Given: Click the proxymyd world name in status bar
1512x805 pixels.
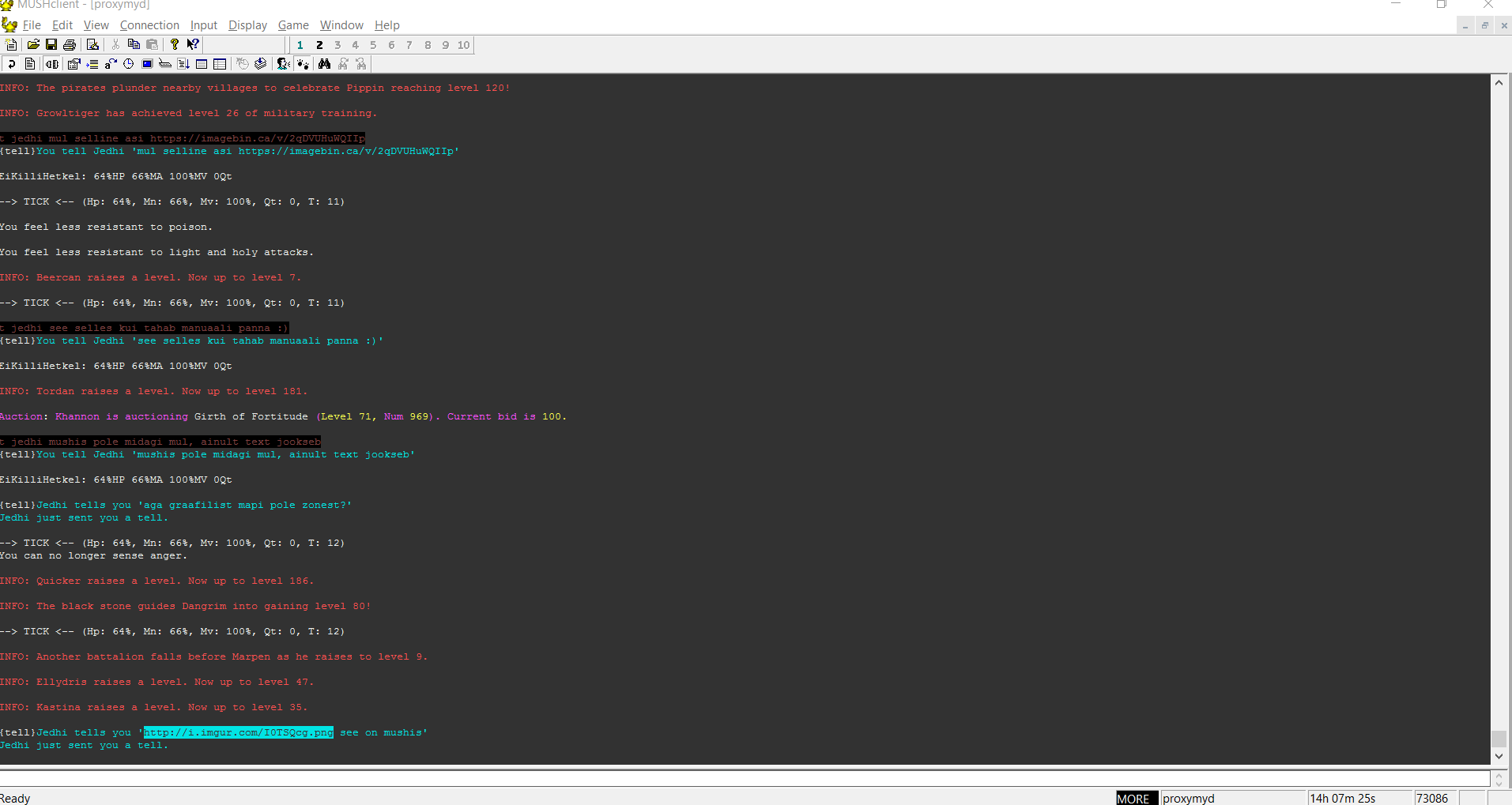Looking at the screenshot, I should click(x=1232, y=798).
